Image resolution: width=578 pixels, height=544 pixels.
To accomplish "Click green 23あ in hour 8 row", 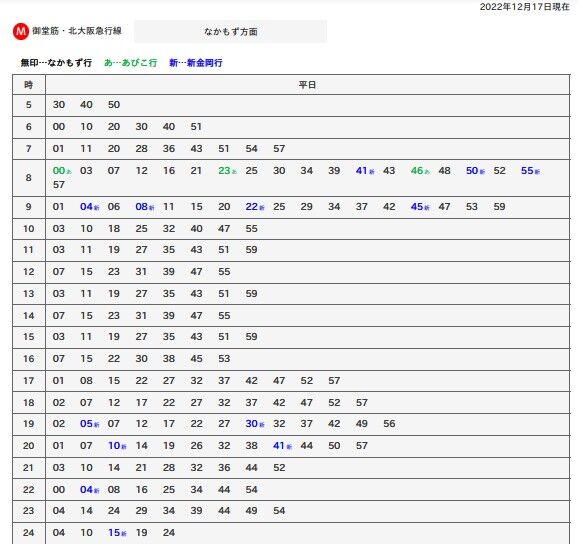I will [227, 171].
